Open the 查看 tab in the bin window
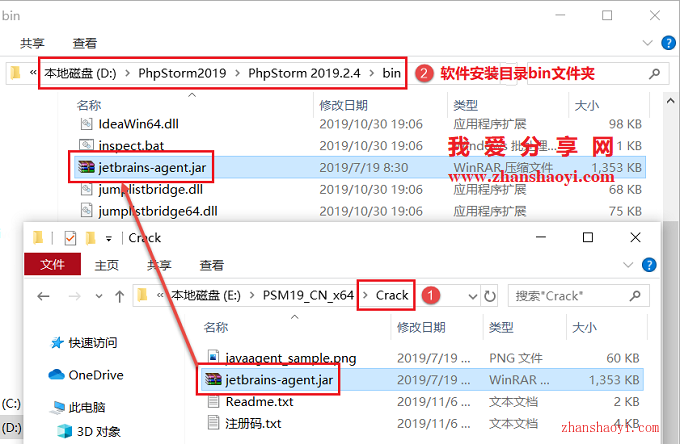Image resolution: width=680 pixels, height=444 pixels. [85, 43]
